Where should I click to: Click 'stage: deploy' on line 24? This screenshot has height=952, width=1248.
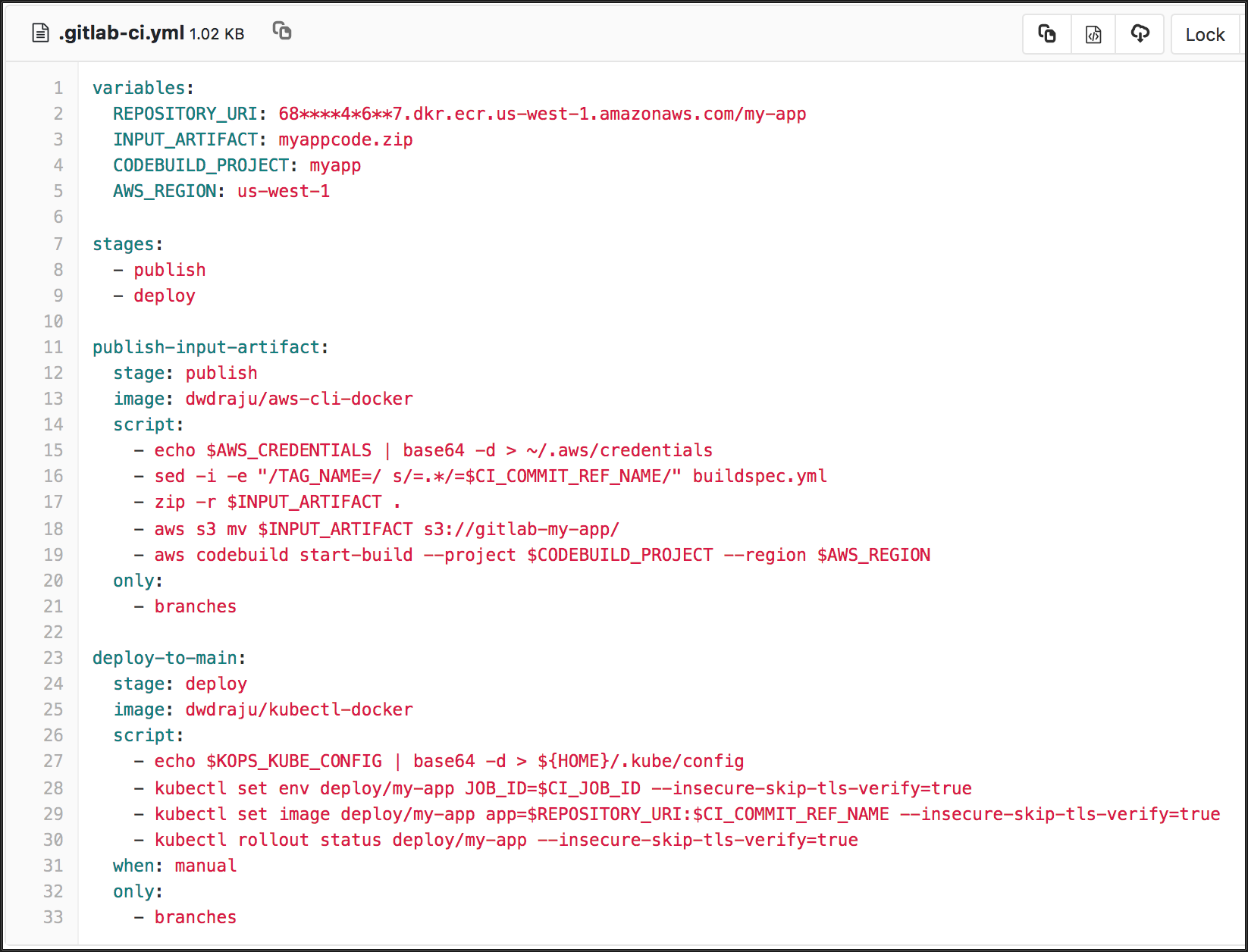pyautogui.click(x=180, y=684)
